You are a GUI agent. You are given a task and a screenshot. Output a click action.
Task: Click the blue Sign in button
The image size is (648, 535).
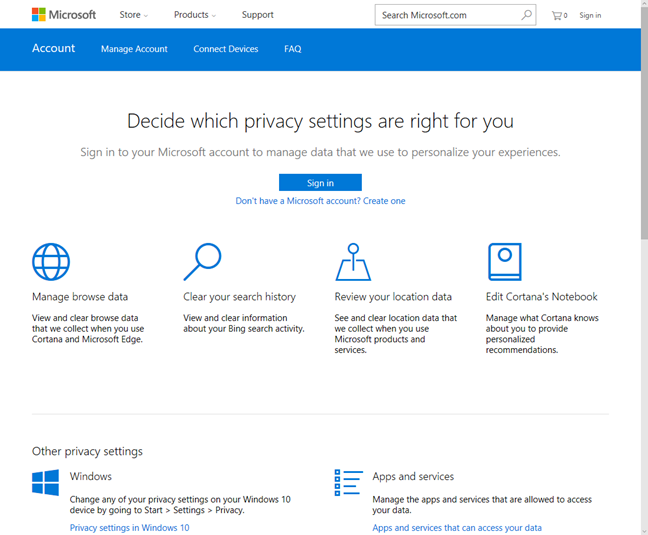click(x=320, y=183)
